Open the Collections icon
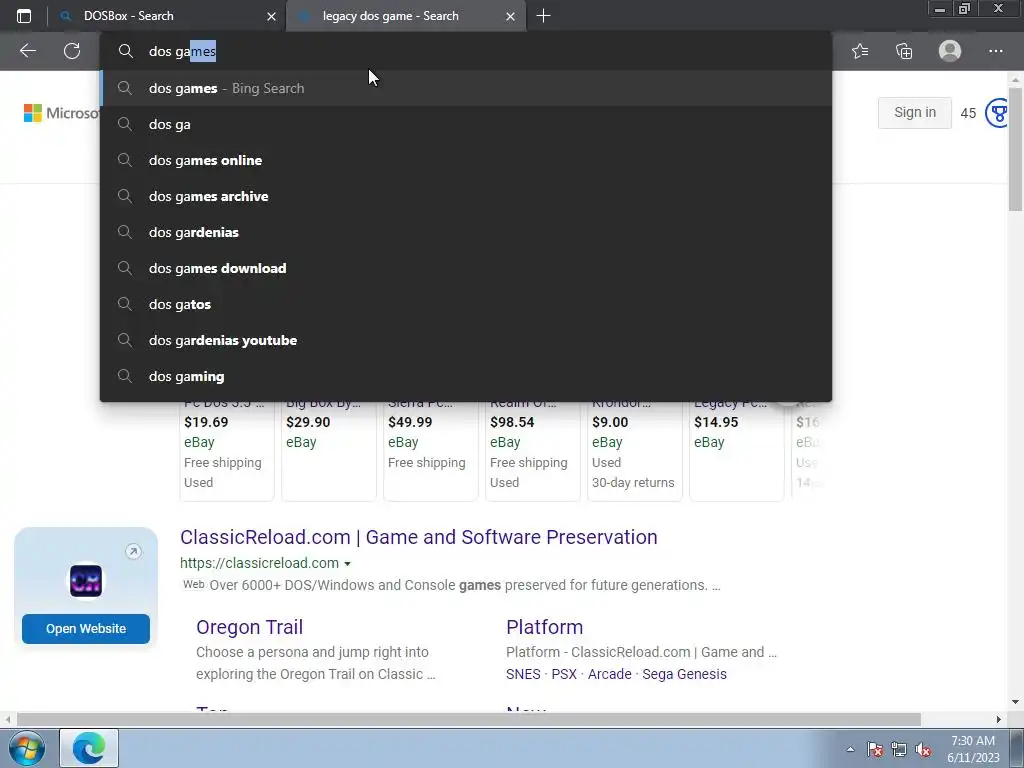Viewport: 1024px width, 768px height. (904, 51)
